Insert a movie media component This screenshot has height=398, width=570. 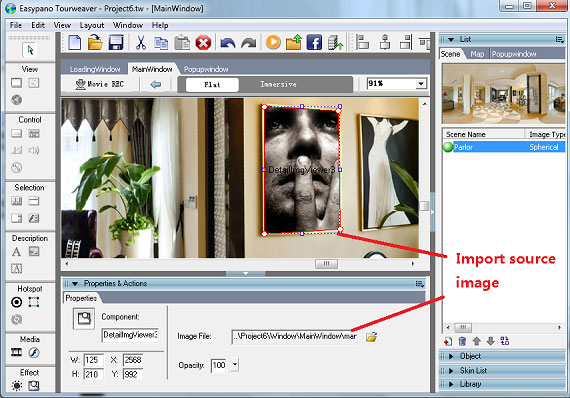click(16, 352)
